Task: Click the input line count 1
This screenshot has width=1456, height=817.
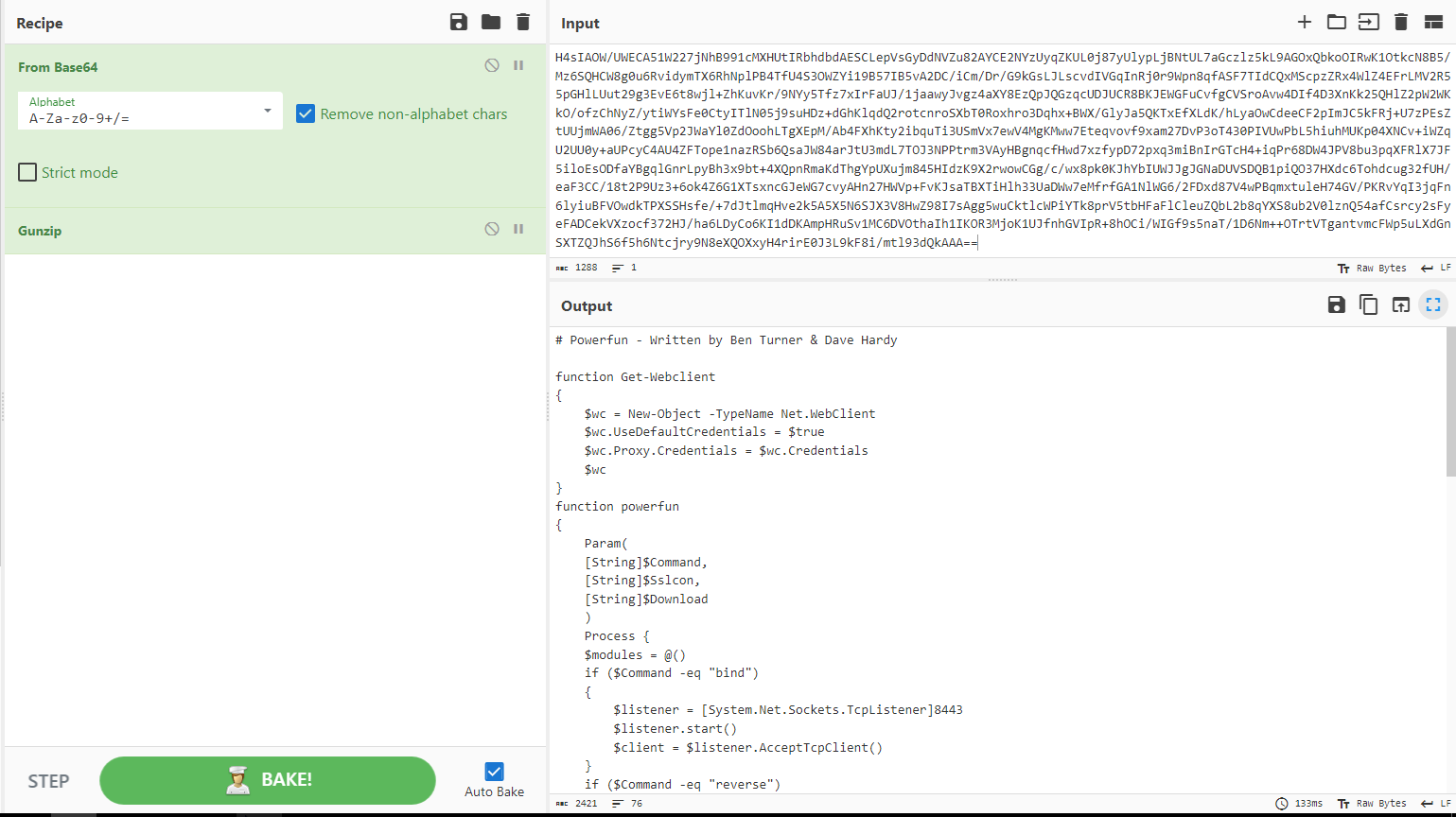Action: [624, 269]
